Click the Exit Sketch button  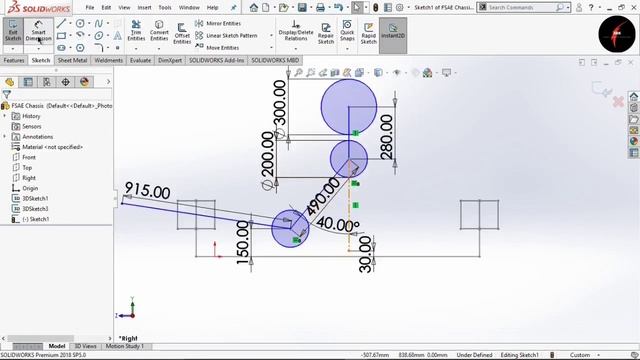click(x=13, y=31)
